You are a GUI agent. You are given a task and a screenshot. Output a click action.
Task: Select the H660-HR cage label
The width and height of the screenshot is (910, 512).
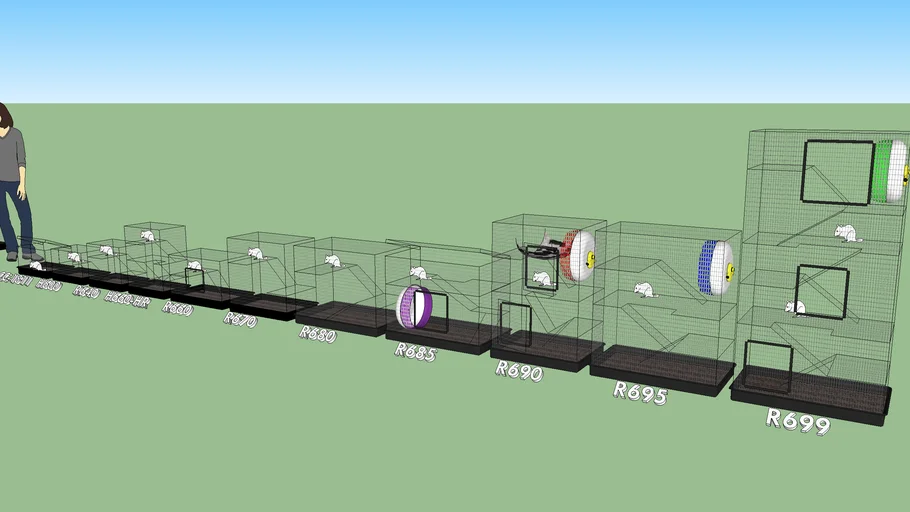pyautogui.click(x=126, y=298)
